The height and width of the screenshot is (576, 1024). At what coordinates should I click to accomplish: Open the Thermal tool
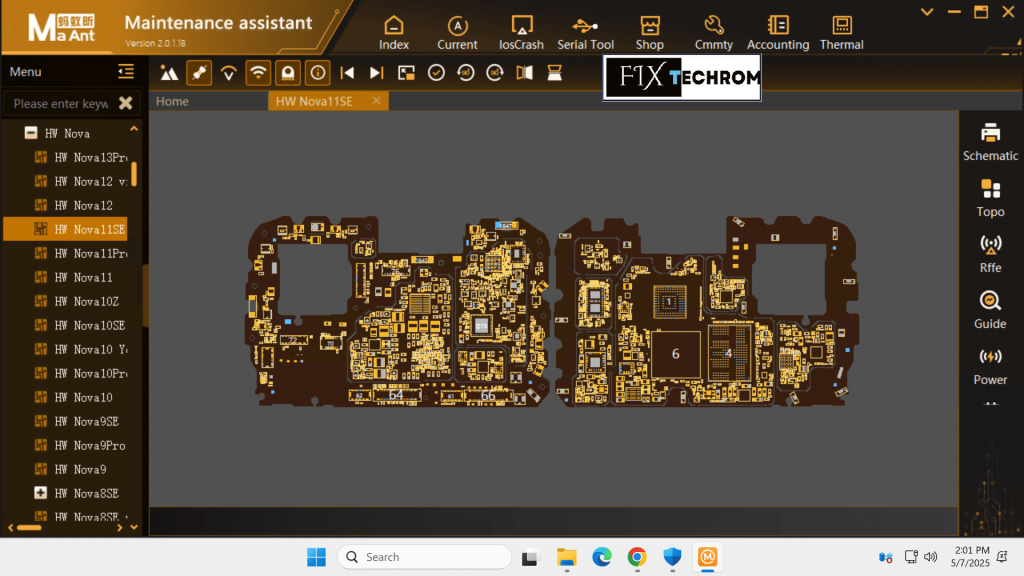click(x=842, y=33)
